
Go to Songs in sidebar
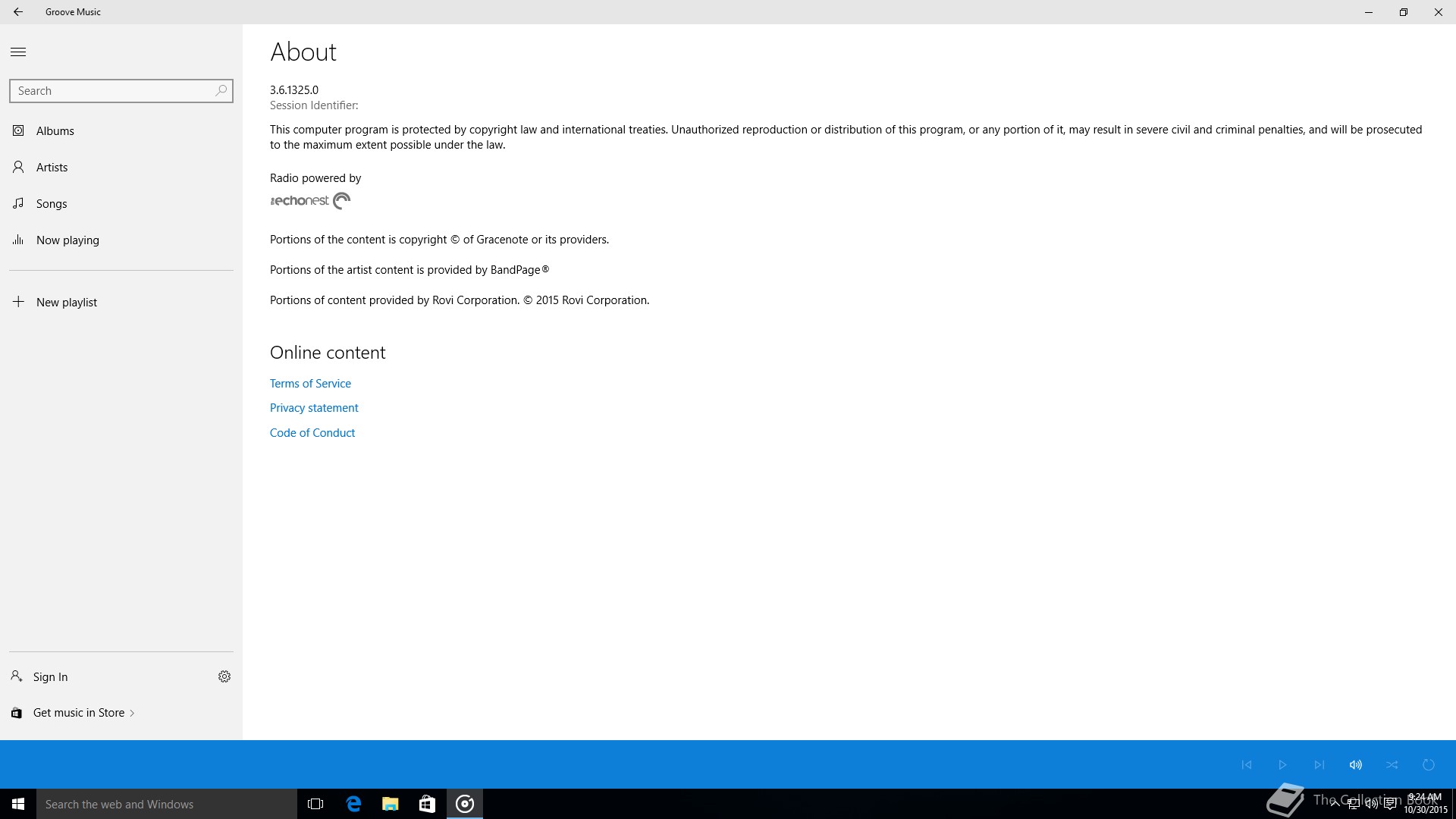click(52, 204)
